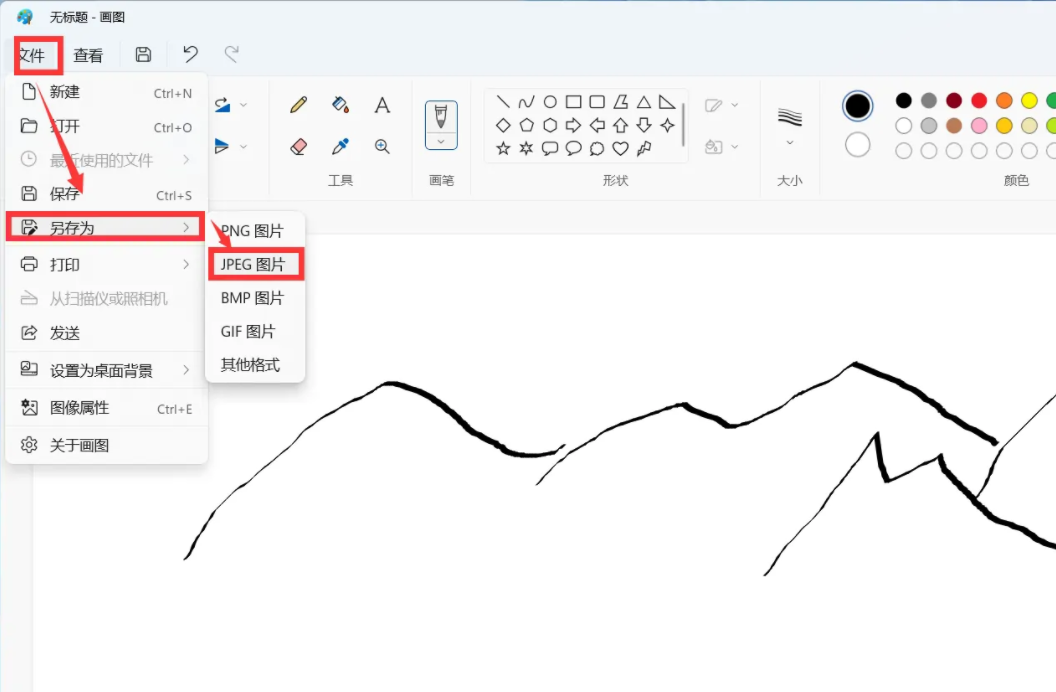Image resolution: width=1056 pixels, height=692 pixels.
Task: Open the 查看 menu
Action: [88, 55]
